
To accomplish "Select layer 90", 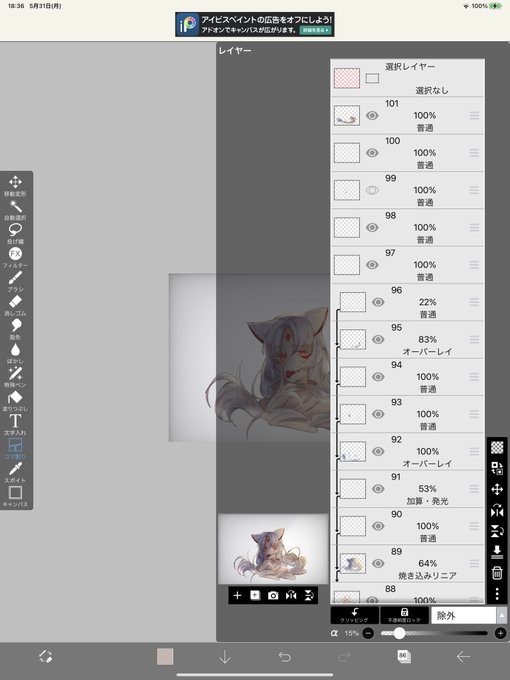I will click(408, 526).
